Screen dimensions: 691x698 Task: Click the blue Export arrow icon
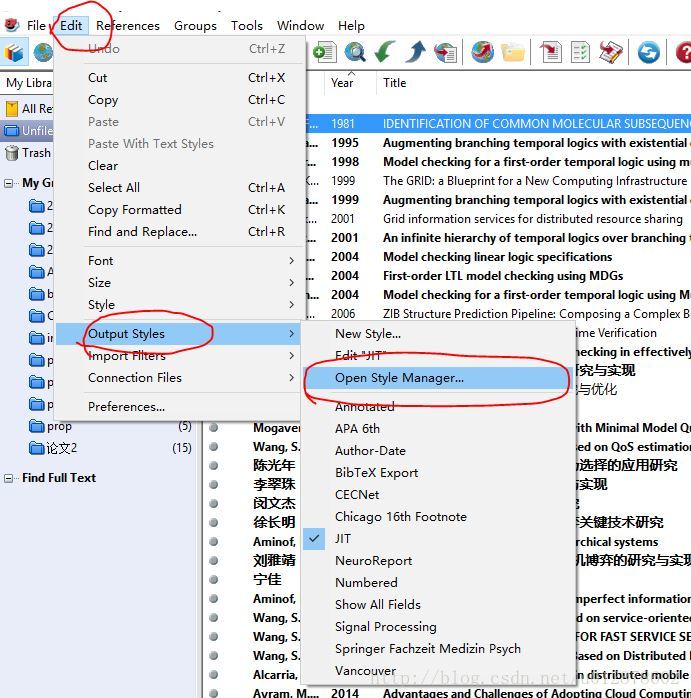tap(415, 52)
